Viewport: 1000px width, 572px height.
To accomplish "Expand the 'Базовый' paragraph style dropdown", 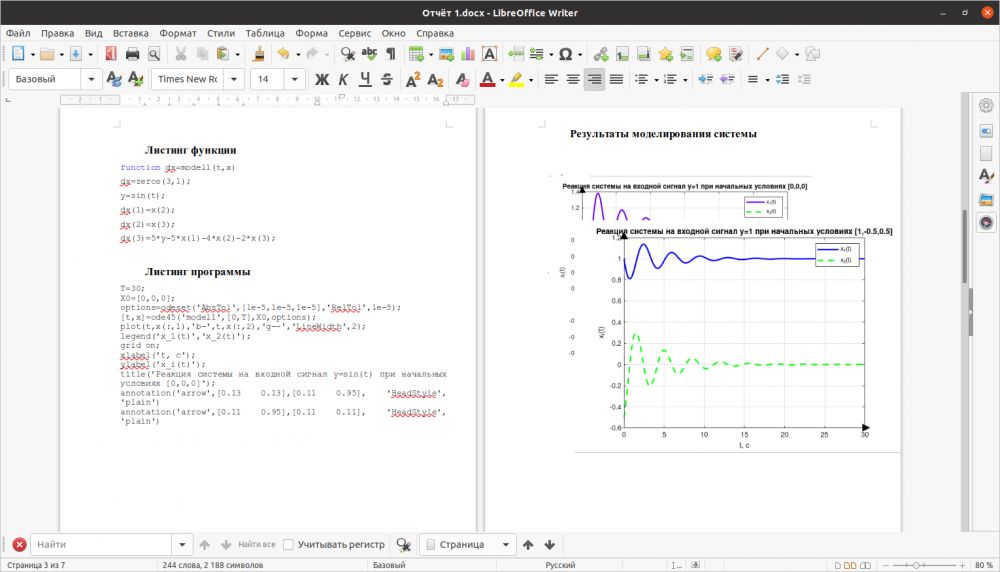I will [x=92, y=79].
